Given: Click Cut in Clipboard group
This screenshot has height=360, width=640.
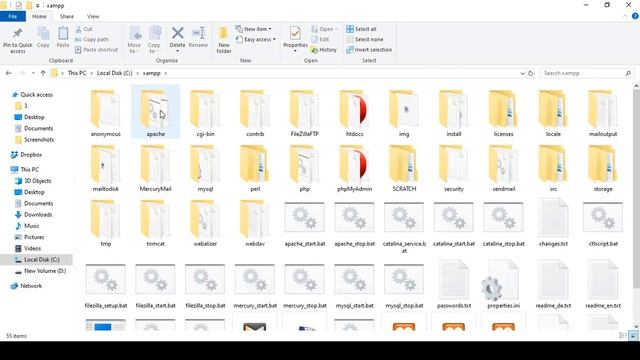Looking at the screenshot, I should pos(84,29).
